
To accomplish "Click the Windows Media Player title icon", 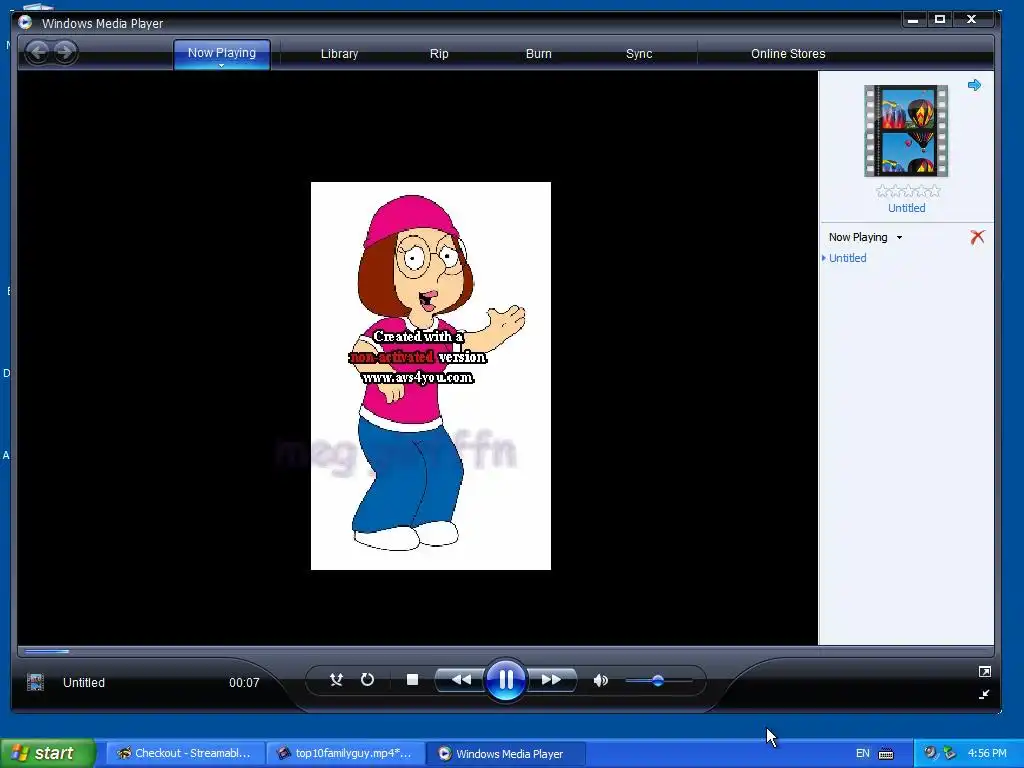I will [x=25, y=22].
